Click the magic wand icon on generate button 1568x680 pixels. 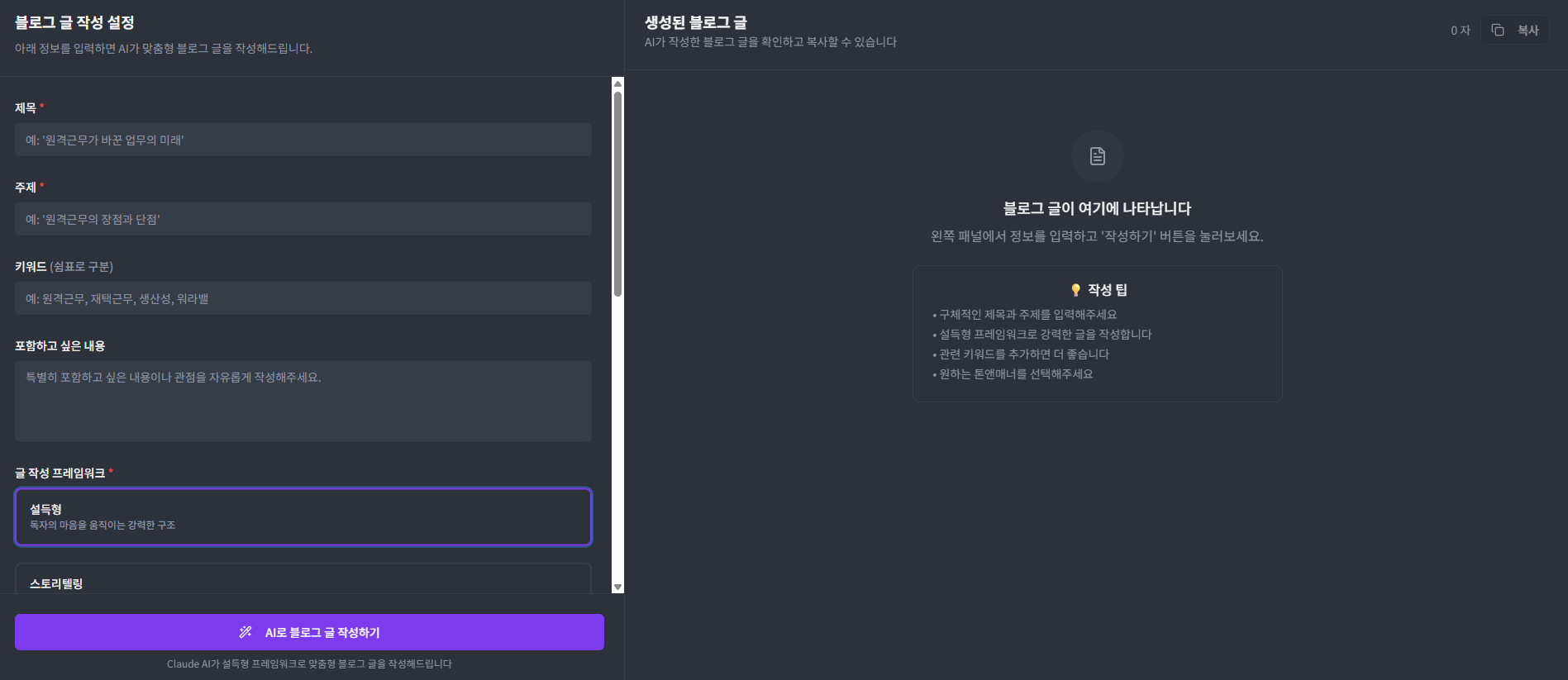[245, 632]
